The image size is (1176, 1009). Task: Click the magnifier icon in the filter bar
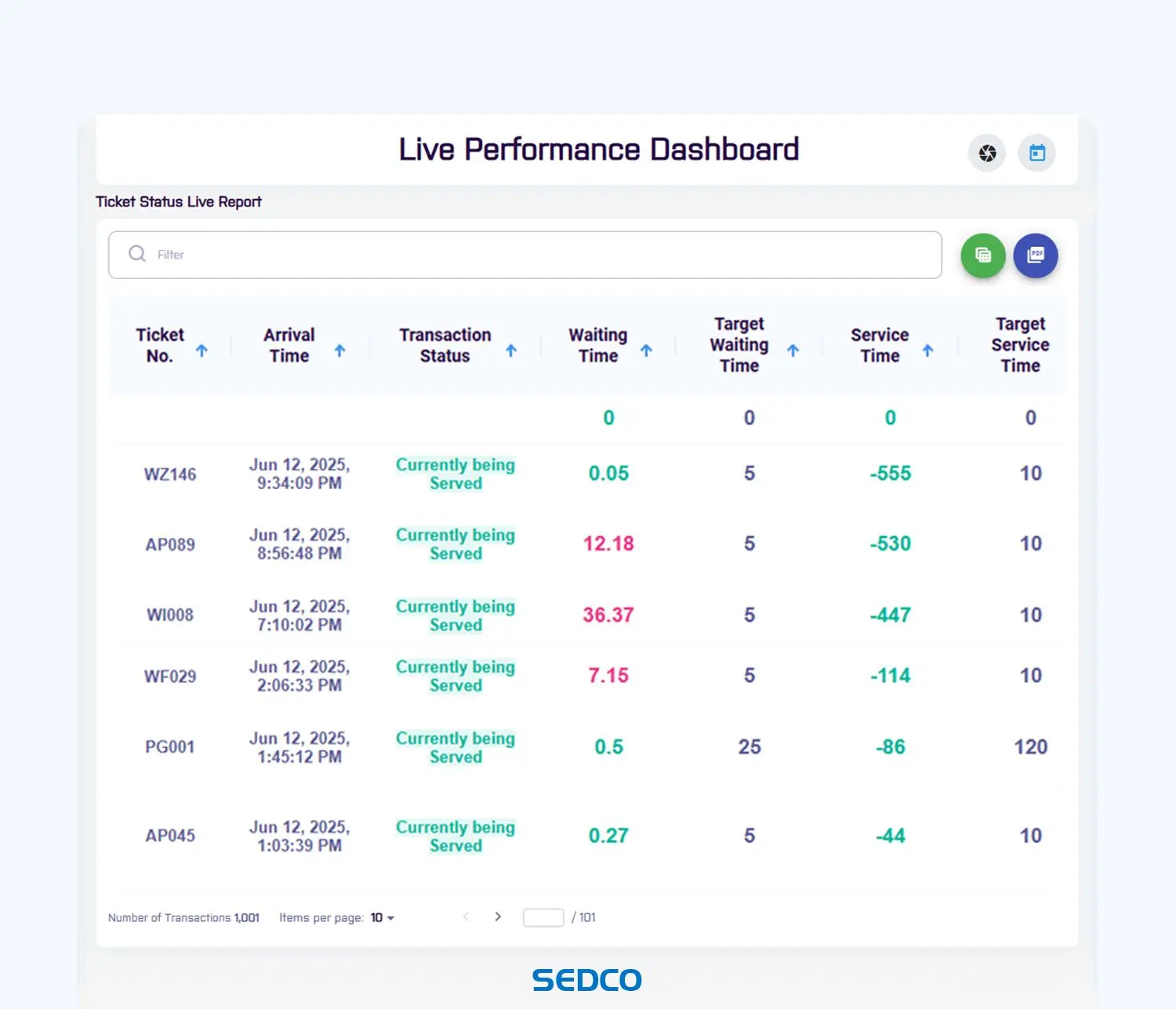point(136,254)
